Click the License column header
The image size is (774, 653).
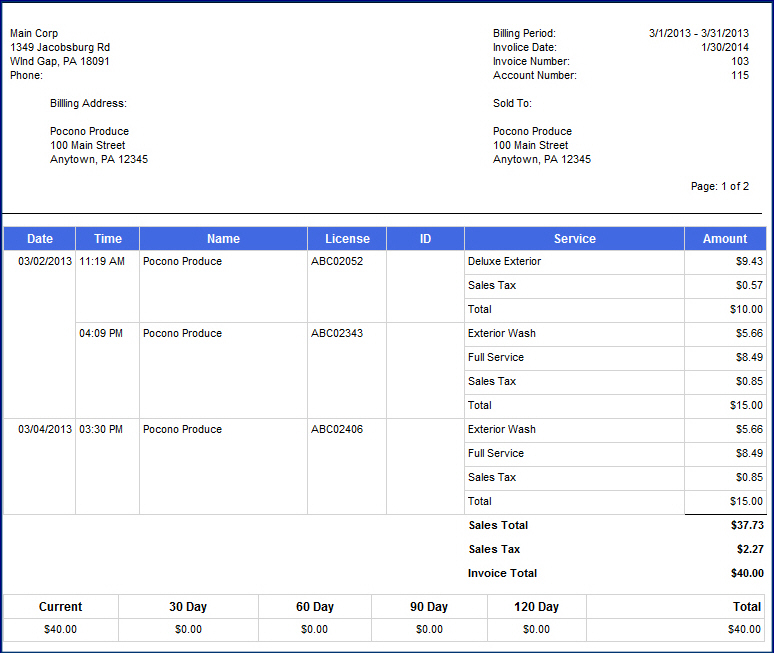point(347,239)
